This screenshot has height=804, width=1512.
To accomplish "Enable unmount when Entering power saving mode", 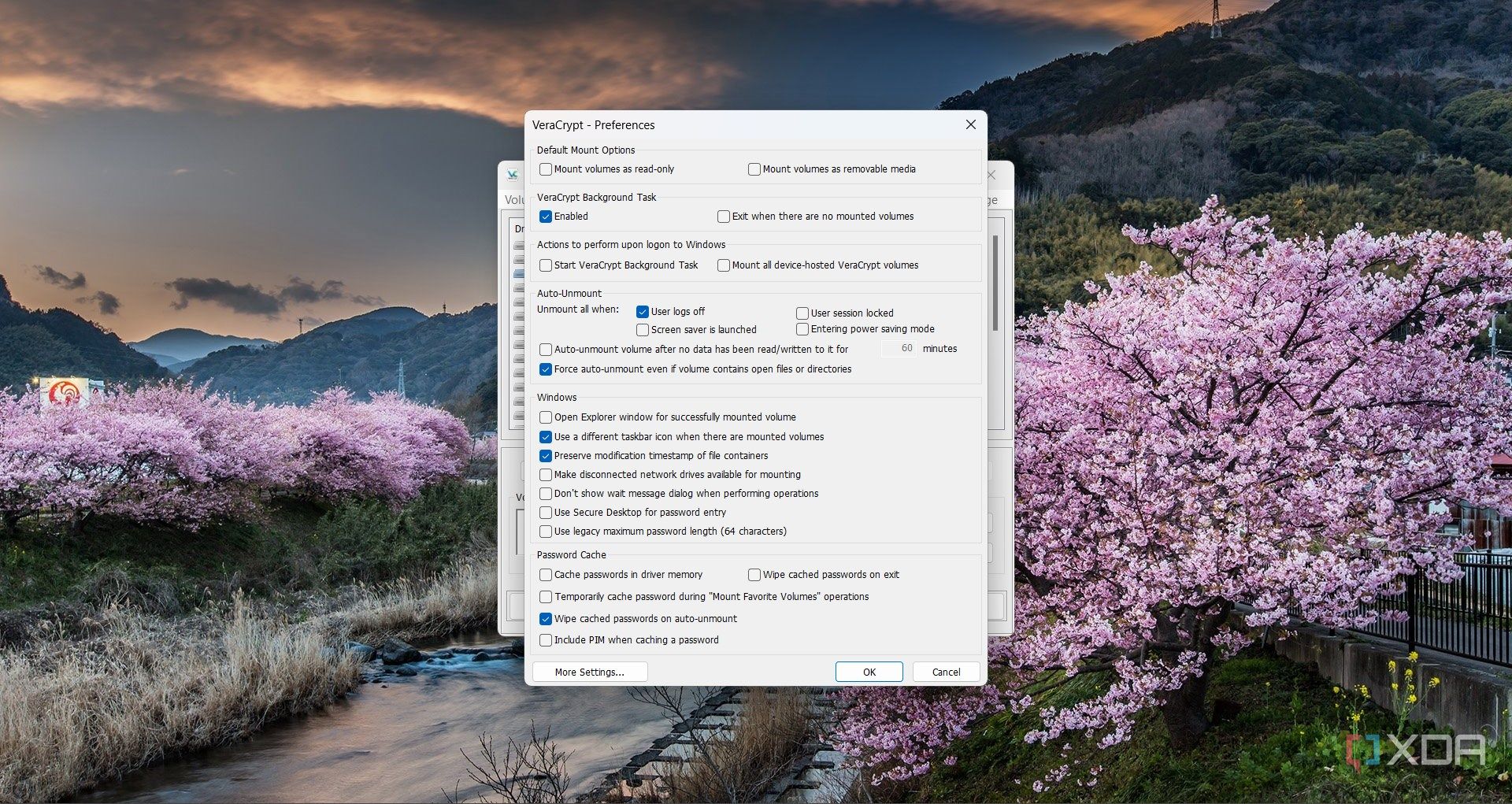I will click(x=802, y=329).
